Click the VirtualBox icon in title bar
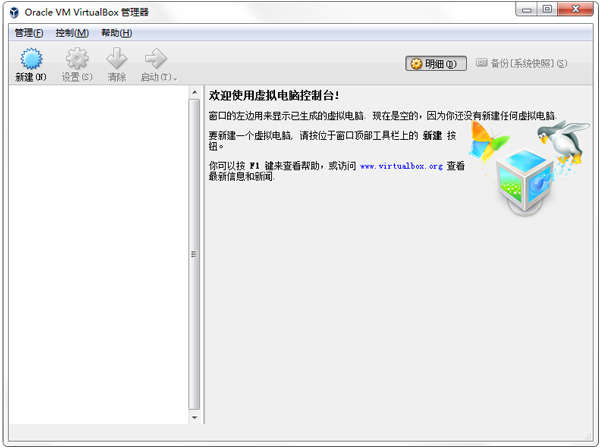The width and height of the screenshot is (600, 448). click(x=14, y=12)
